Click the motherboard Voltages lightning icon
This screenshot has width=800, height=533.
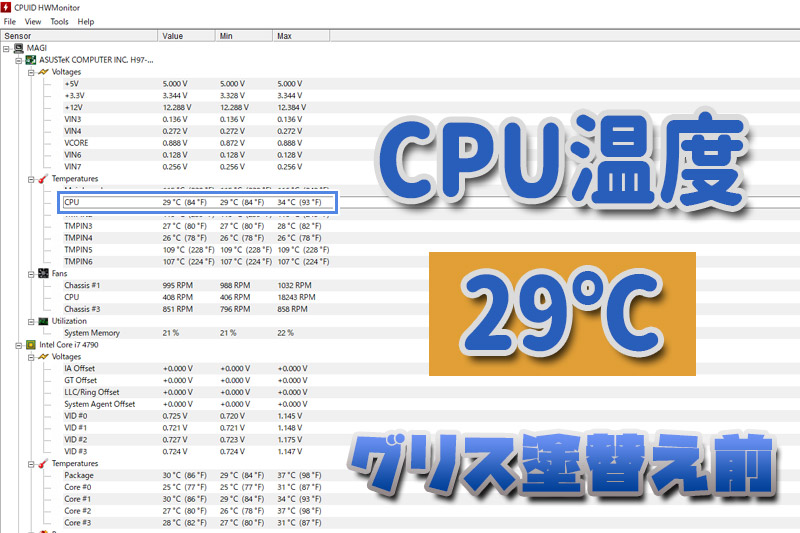point(43,72)
